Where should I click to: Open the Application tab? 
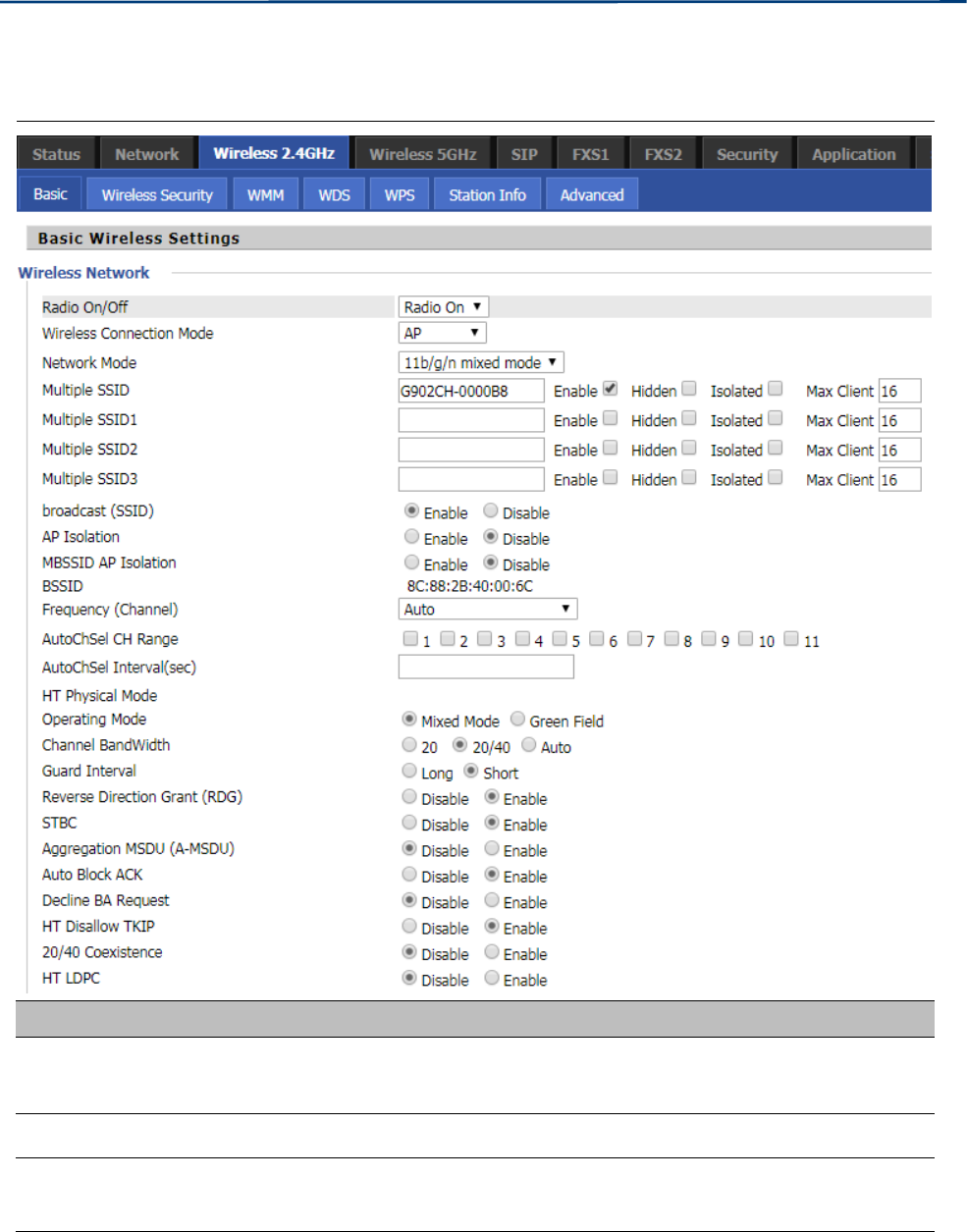(x=854, y=154)
